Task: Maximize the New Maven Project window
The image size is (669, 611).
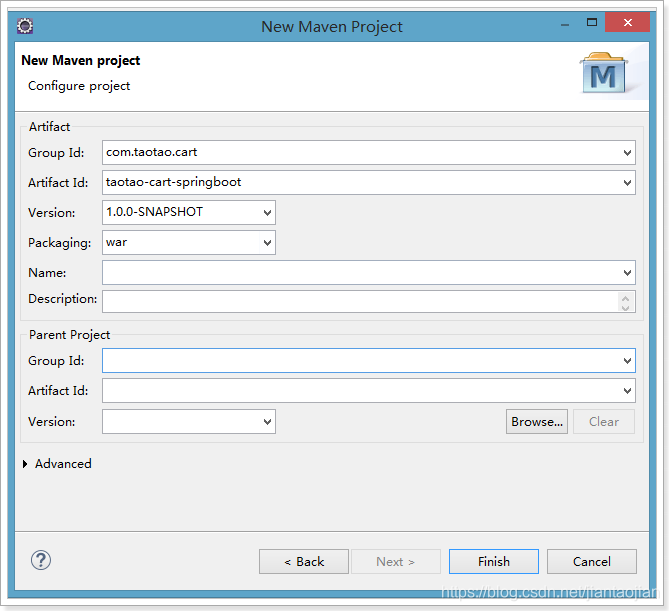Action: click(592, 22)
